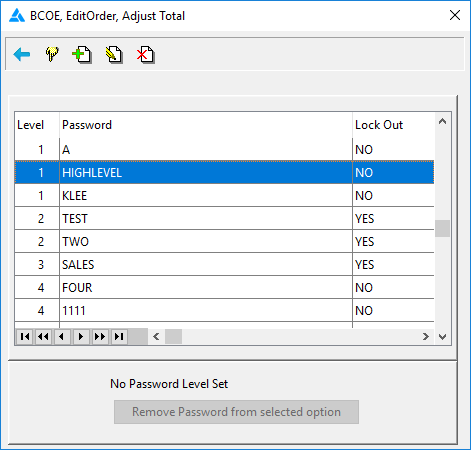
Task: Click the vertical scrollbar down arrow
Action: tap(443, 337)
